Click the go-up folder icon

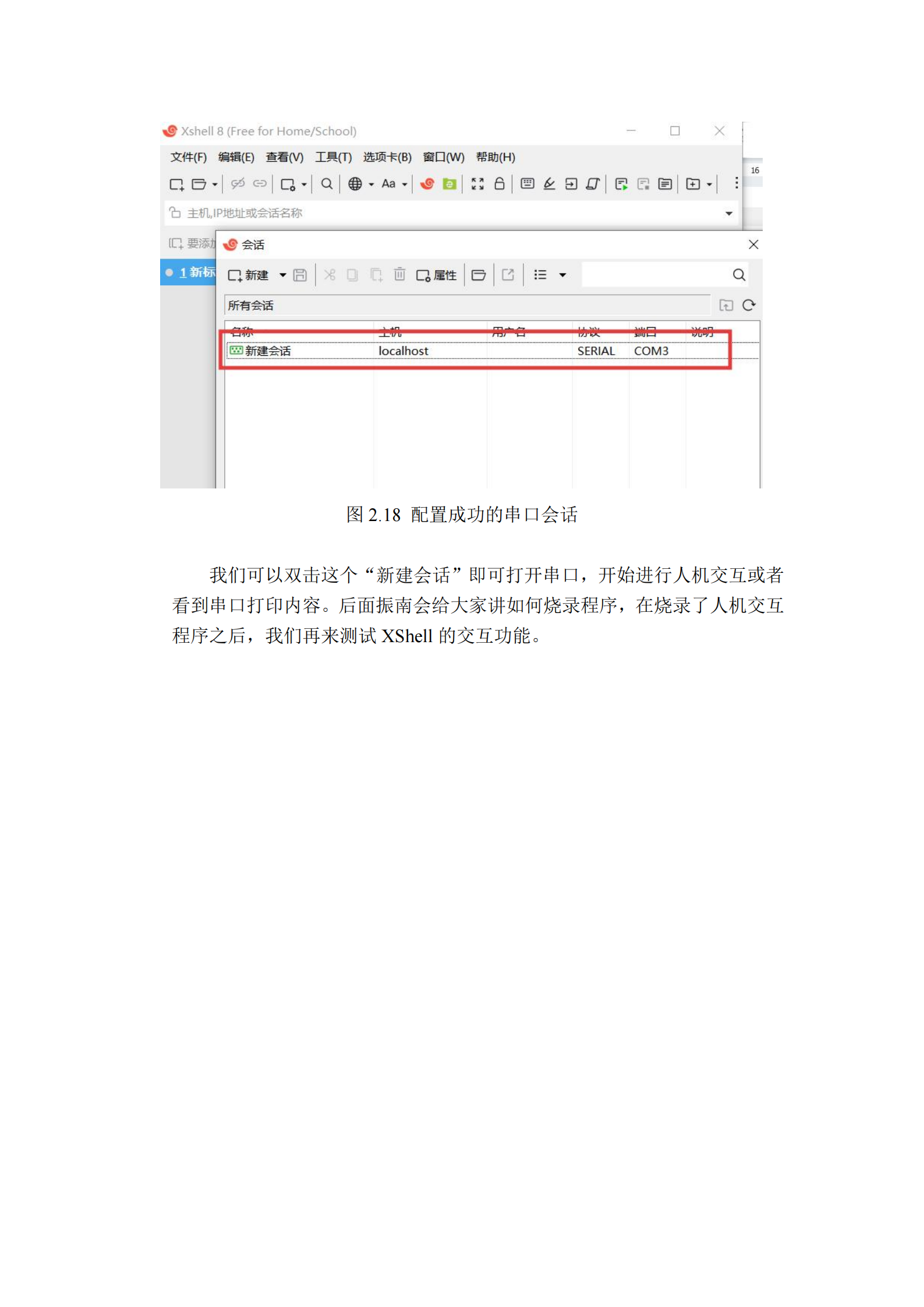(726, 306)
